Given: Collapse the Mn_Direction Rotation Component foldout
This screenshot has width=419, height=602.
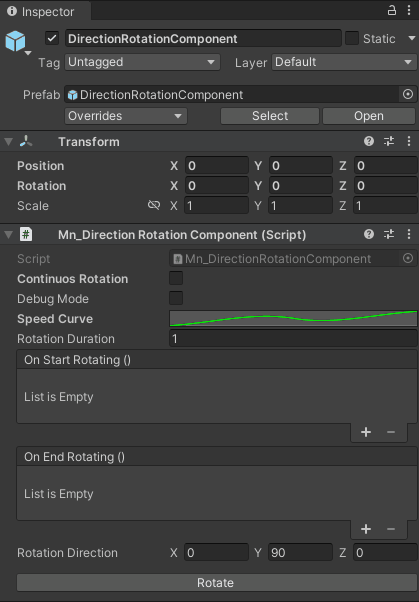Looking at the screenshot, I should click(8, 235).
